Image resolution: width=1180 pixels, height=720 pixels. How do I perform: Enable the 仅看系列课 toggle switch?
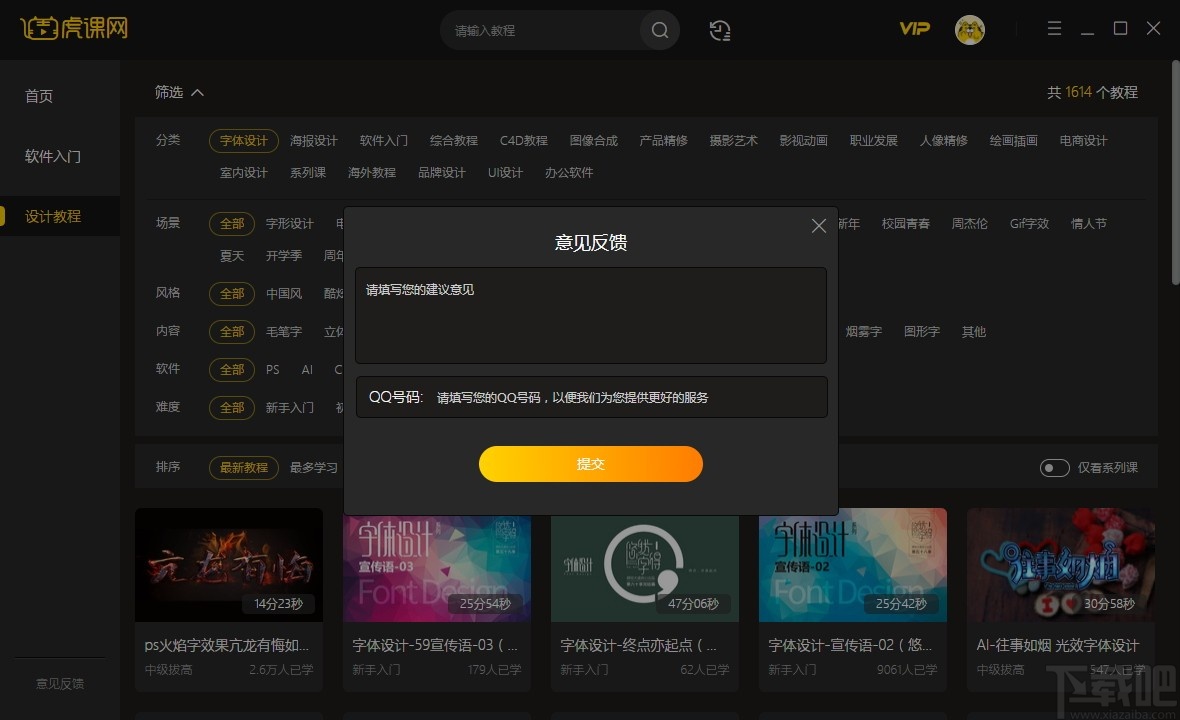click(1055, 467)
